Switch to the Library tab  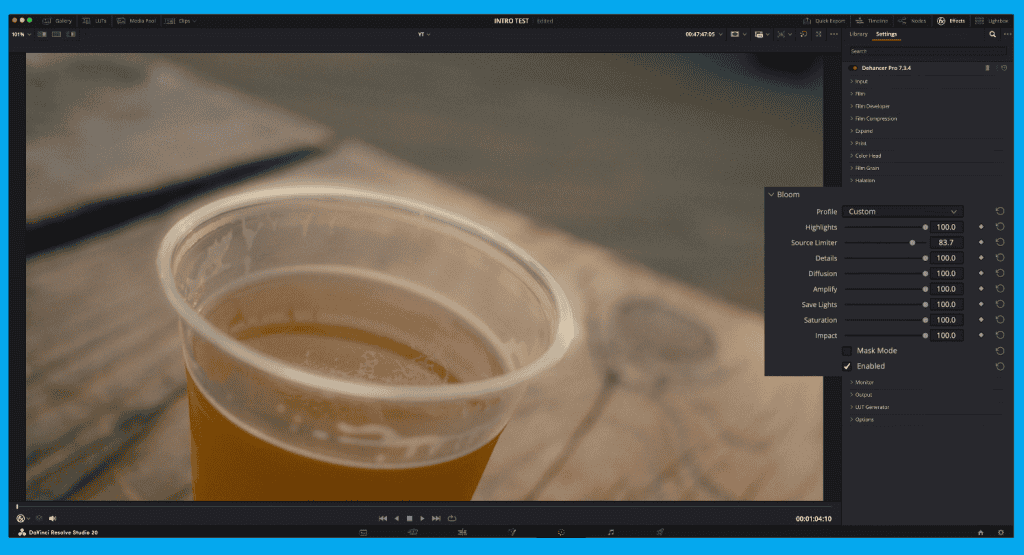point(858,34)
